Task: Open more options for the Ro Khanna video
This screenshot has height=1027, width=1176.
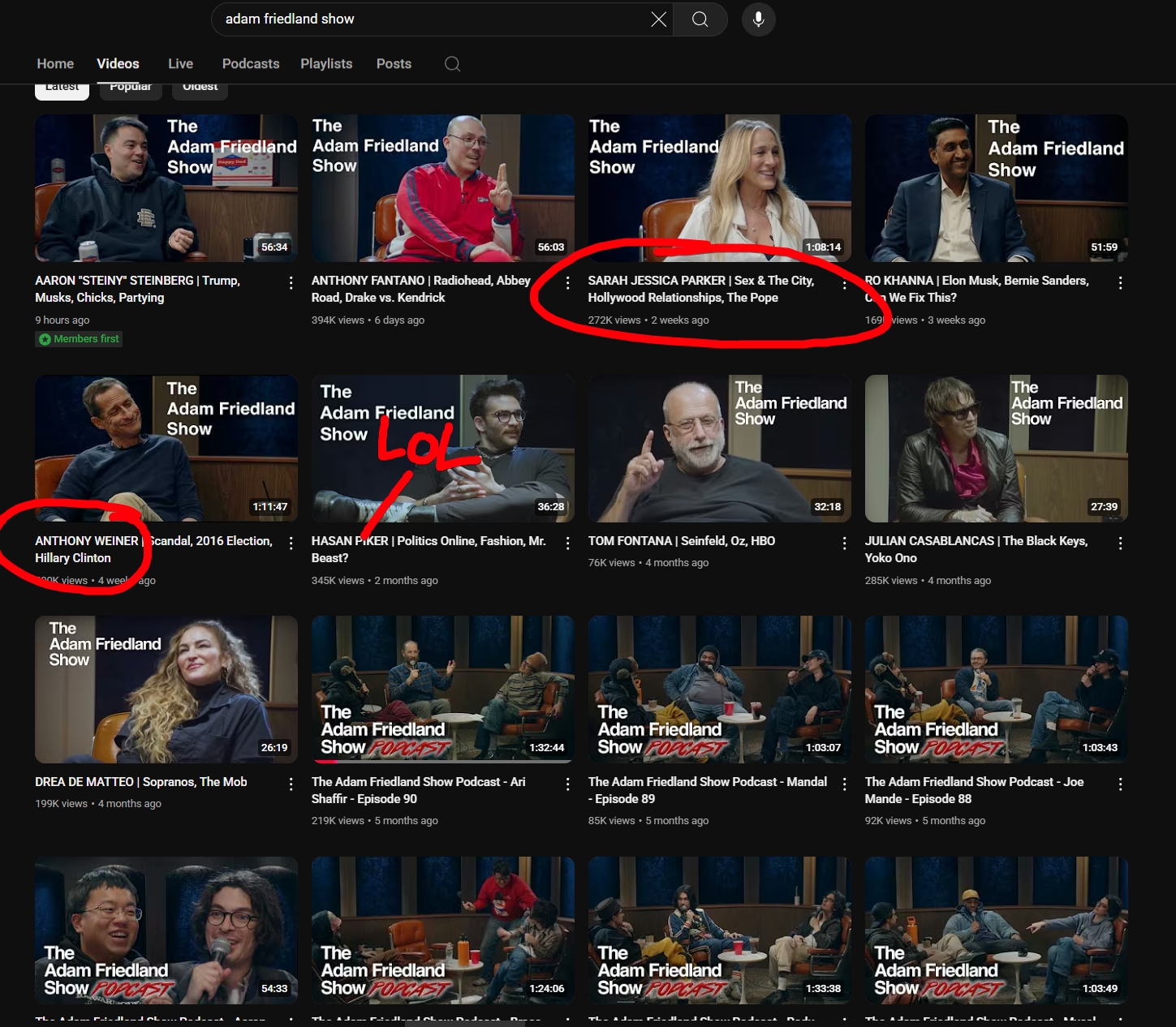Action: click(x=1120, y=282)
